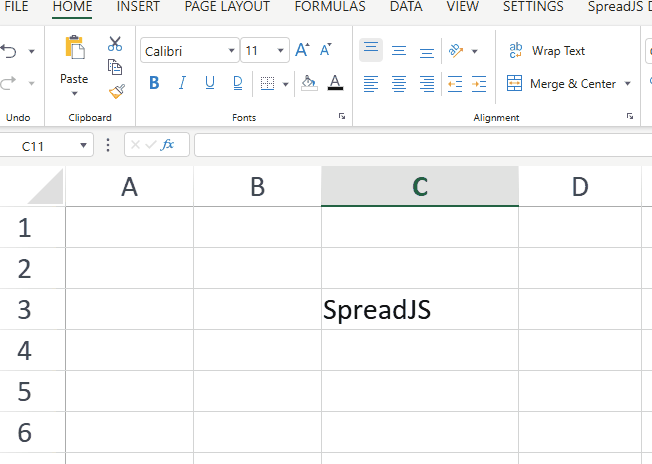The image size is (652, 464).
Task: Toggle Underline formatting
Action: tap(210, 83)
